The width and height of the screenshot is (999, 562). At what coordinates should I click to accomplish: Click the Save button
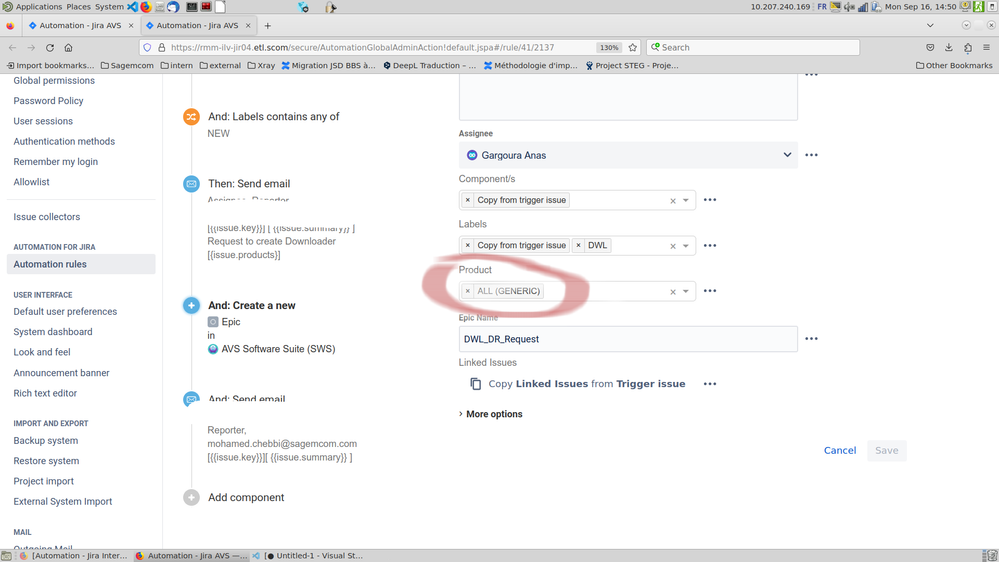click(x=886, y=450)
